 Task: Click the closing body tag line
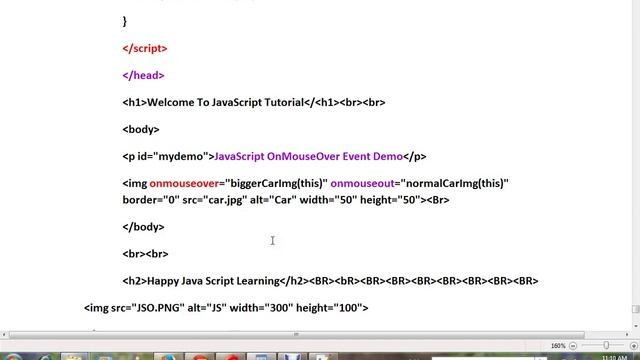(x=143, y=227)
